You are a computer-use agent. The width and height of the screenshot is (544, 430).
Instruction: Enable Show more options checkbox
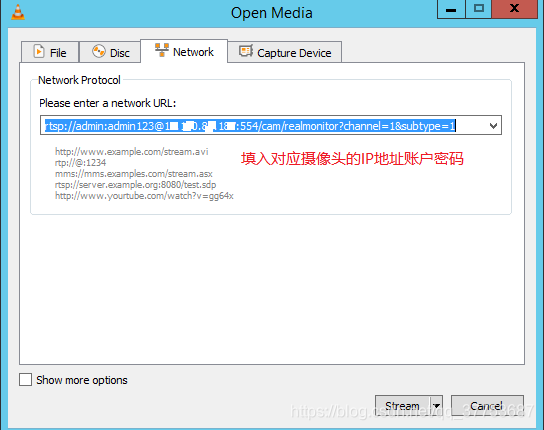(x=25, y=380)
